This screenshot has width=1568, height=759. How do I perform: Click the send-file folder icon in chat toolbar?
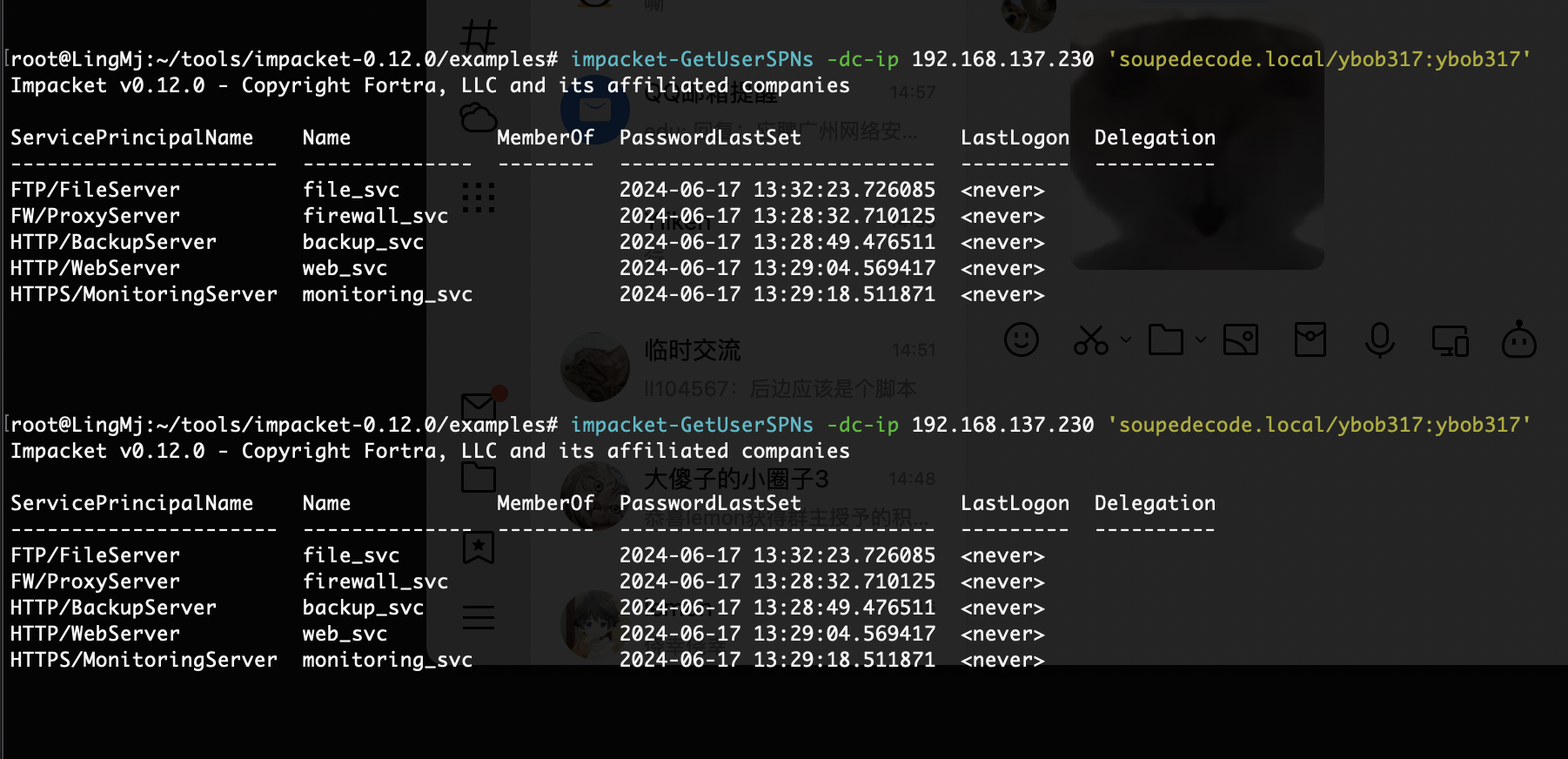pos(1165,339)
